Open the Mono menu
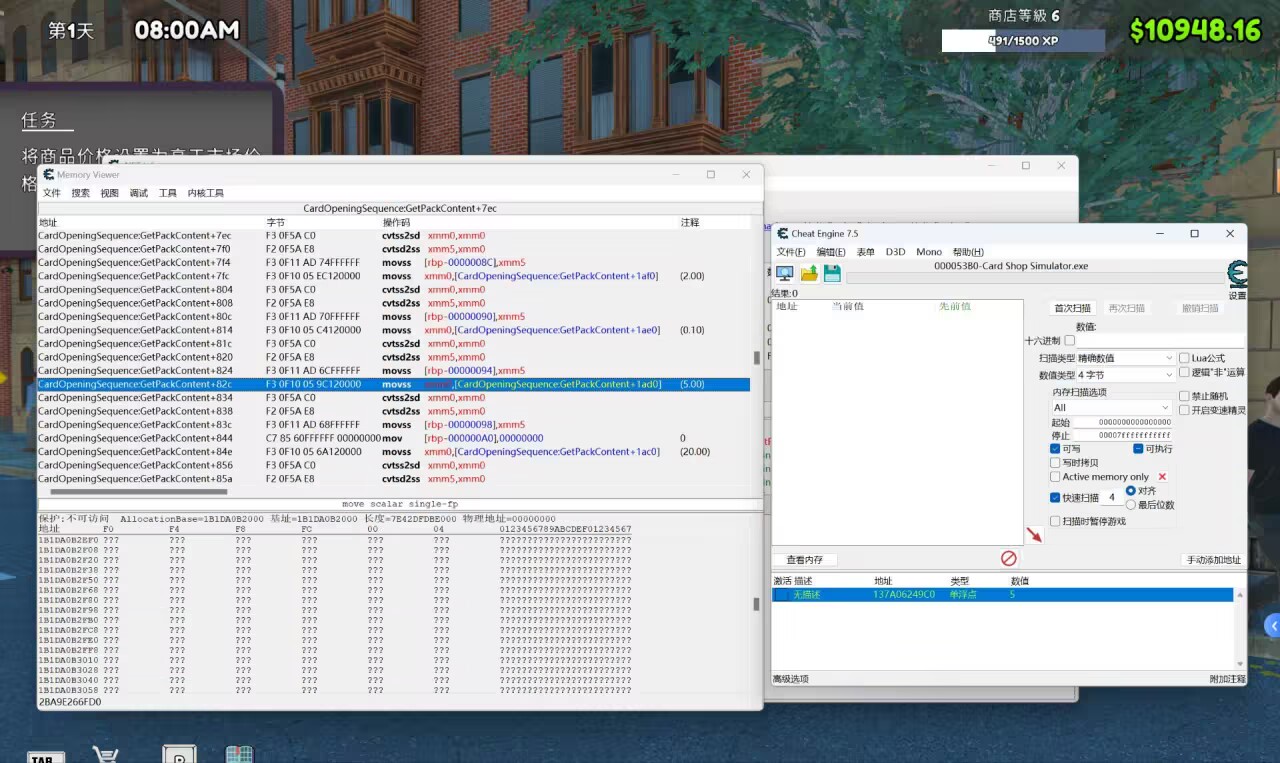Image resolution: width=1280 pixels, height=763 pixels. point(929,252)
